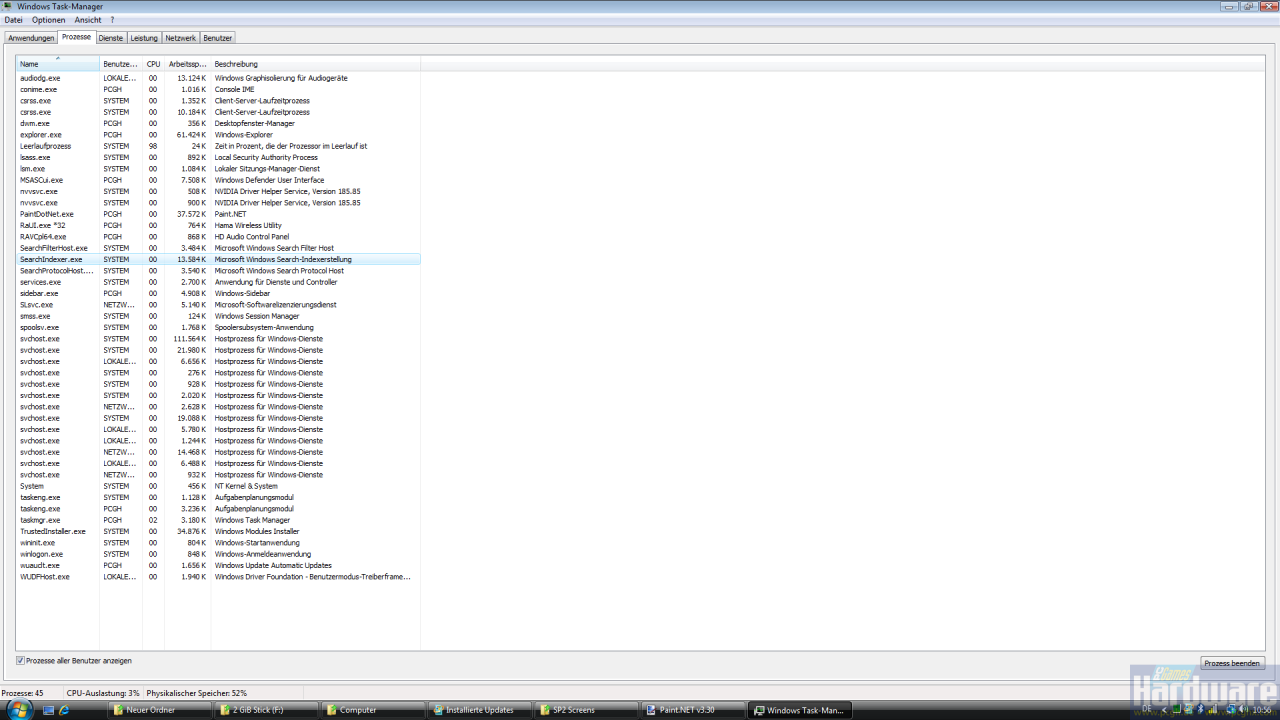Select the dwm.exe process row
Viewport: 1280px width, 720px height.
click(218, 123)
